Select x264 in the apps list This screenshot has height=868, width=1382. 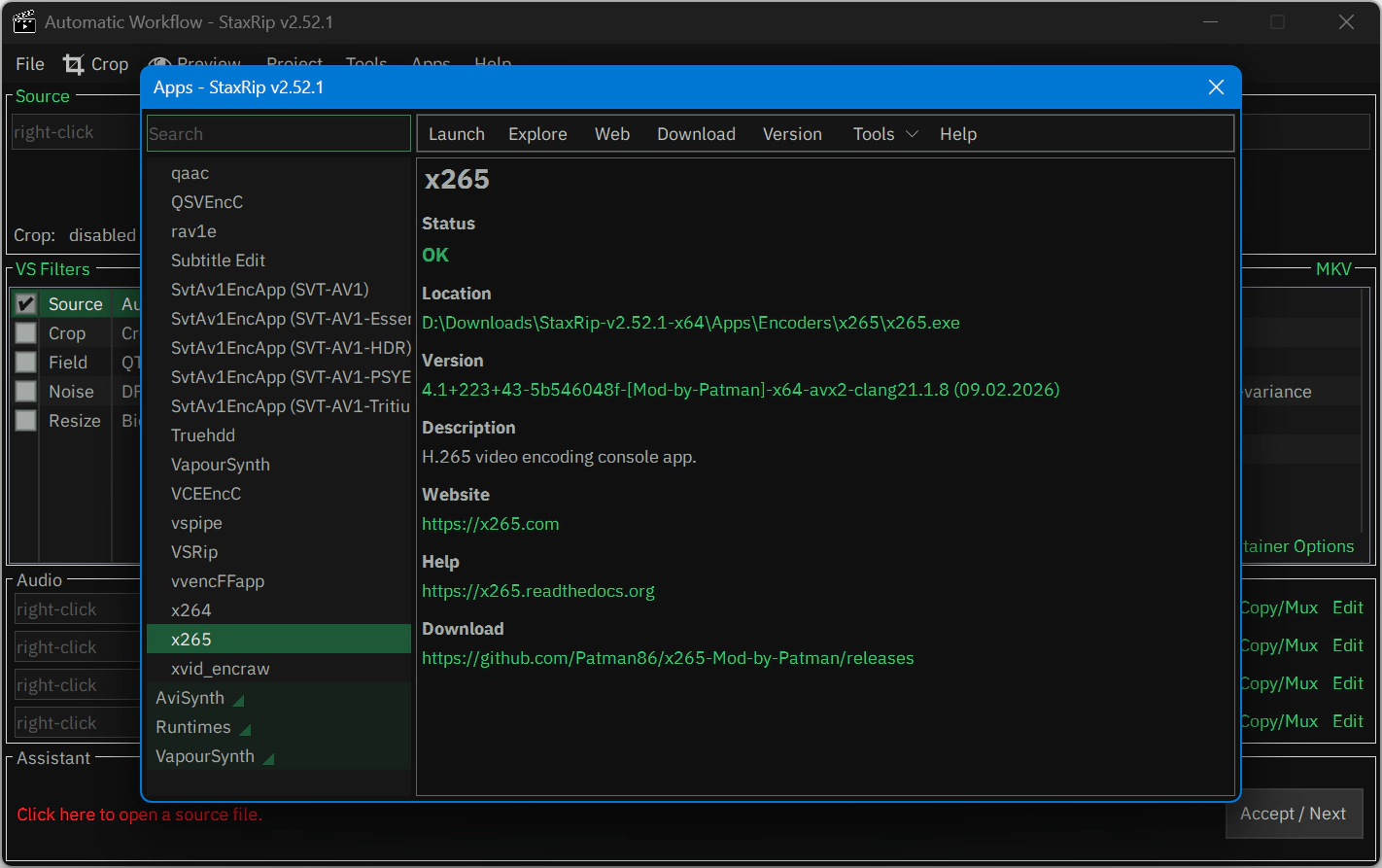(191, 610)
